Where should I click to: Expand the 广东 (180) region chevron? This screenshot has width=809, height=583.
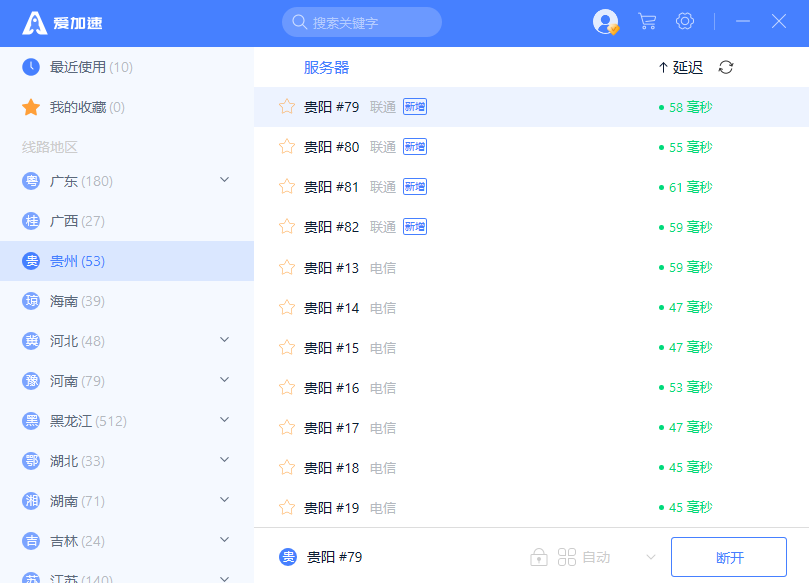[224, 180]
